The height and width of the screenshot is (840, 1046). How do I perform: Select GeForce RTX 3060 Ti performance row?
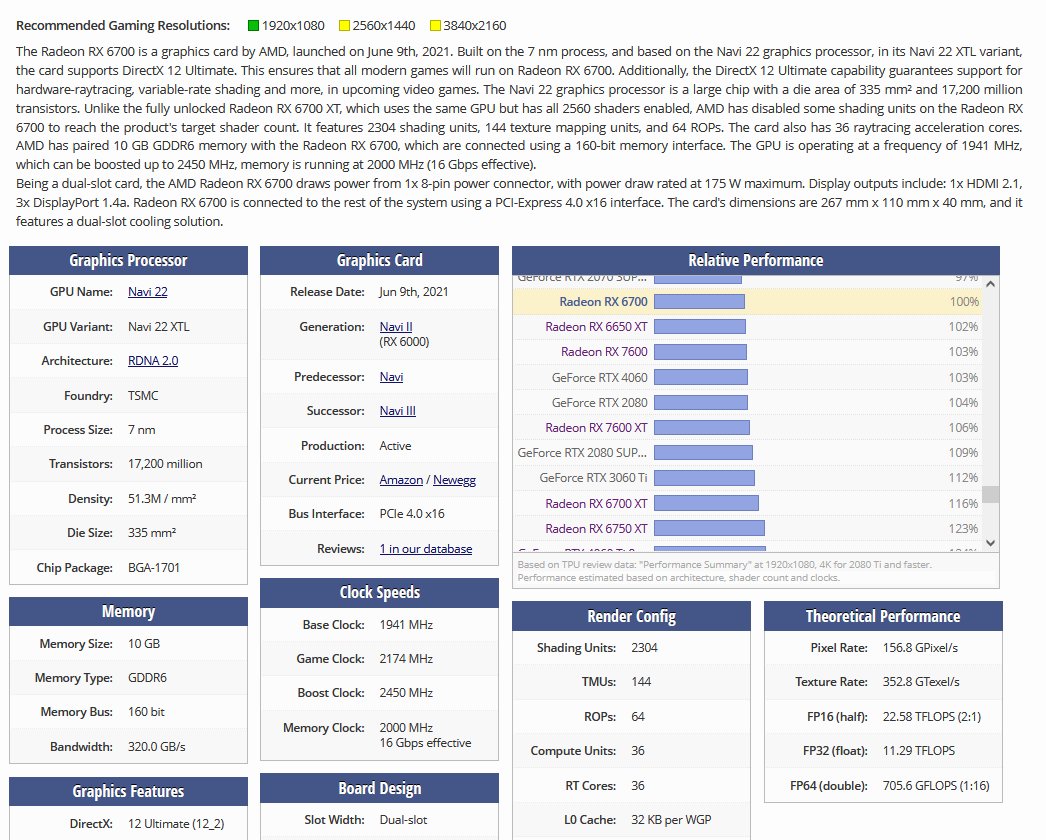[x=747, y=478]
